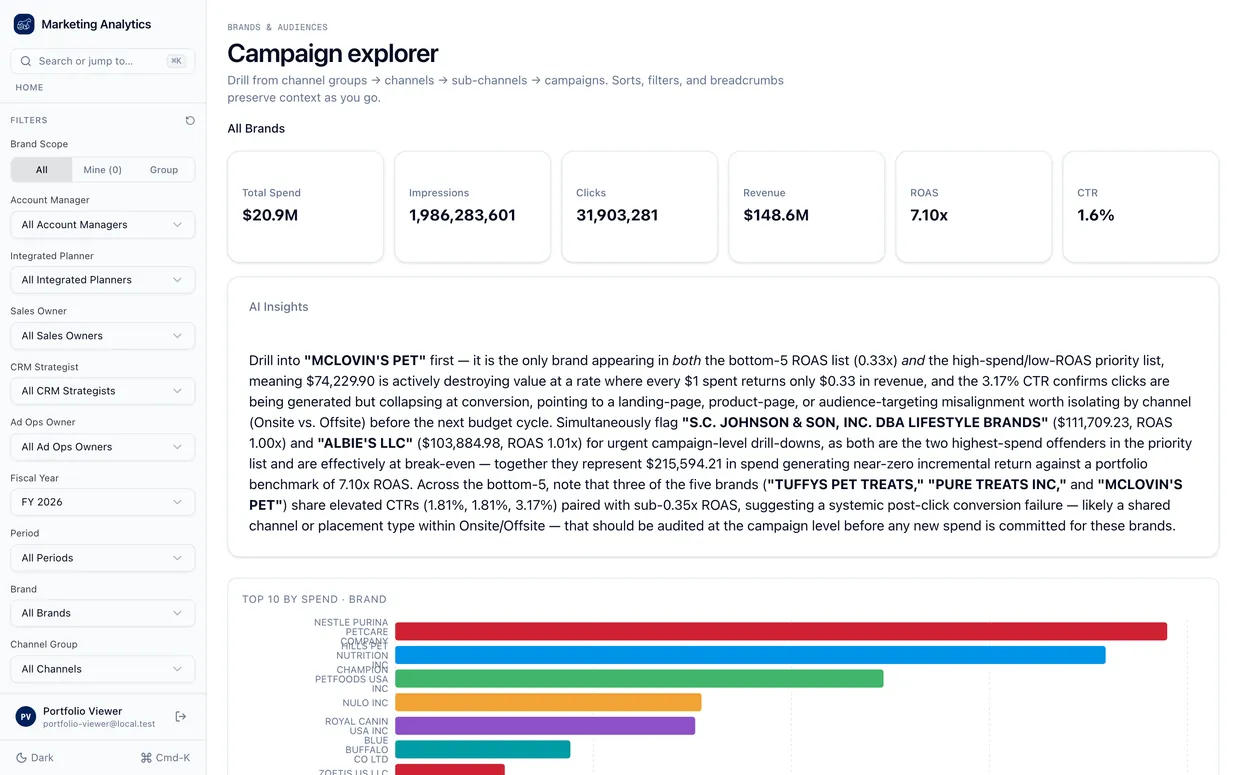Open the All Sales Owners dropdown
The image size is (1240, 775).
coord(103,336)
